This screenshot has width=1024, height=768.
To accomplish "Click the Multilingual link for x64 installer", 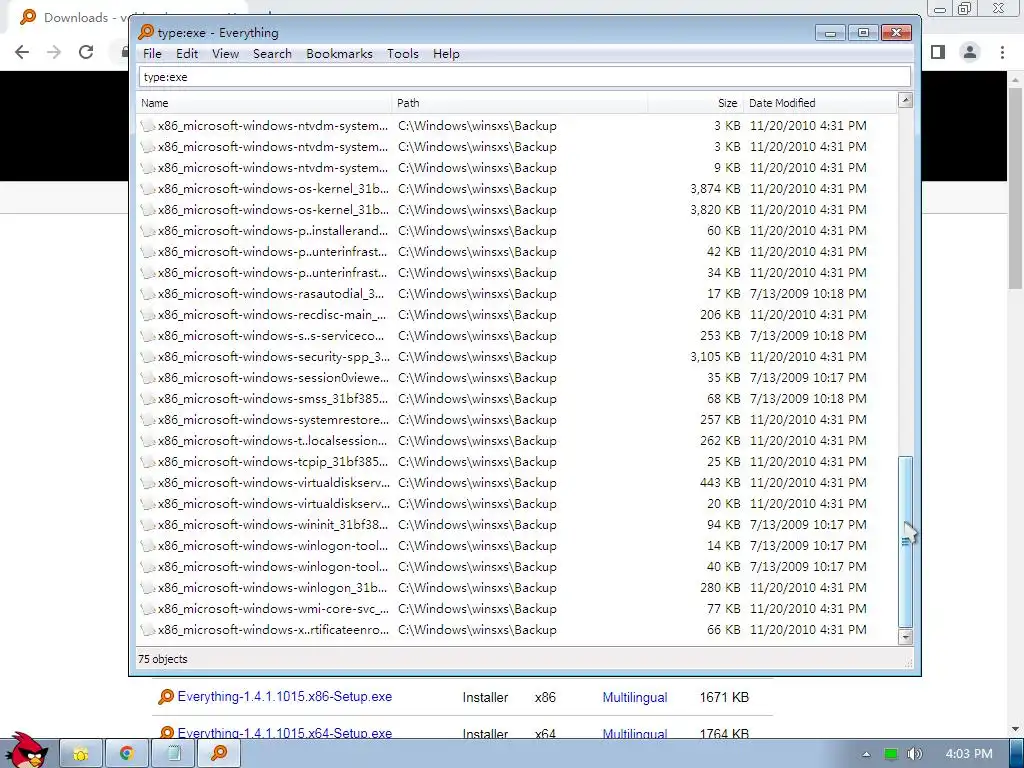I will (635, 733).
